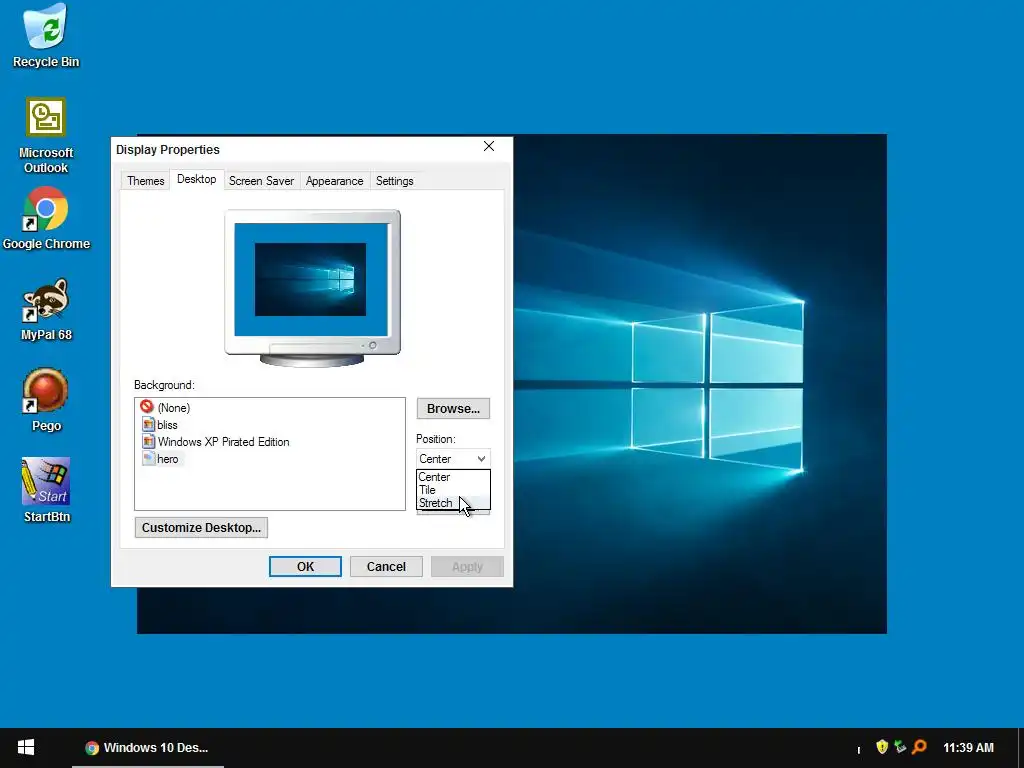
Task: Click the image icon beside bliss
Action: [148, 424]
